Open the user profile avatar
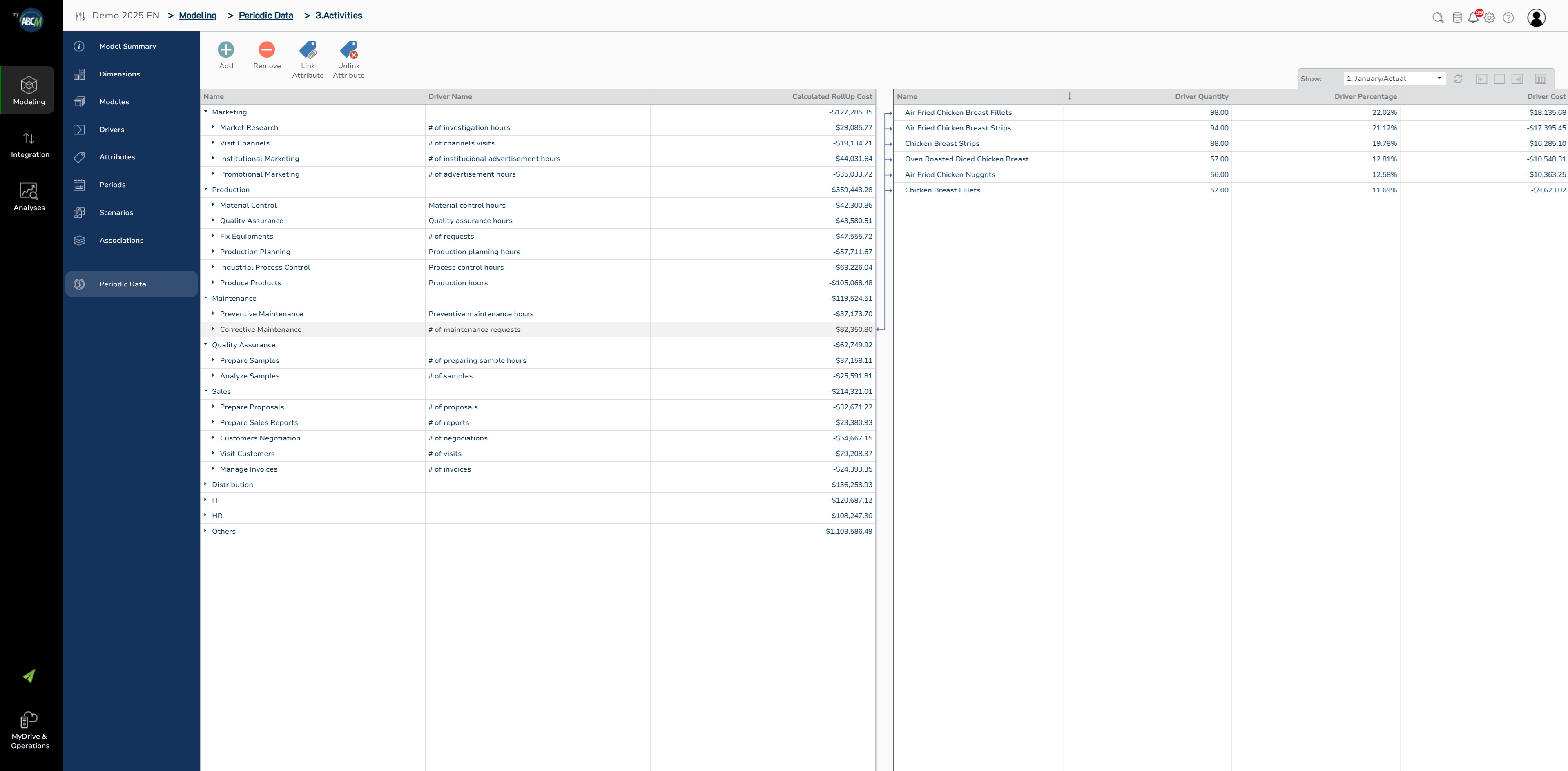This screenshot has height=771, width=1568. coord(1537,18)
